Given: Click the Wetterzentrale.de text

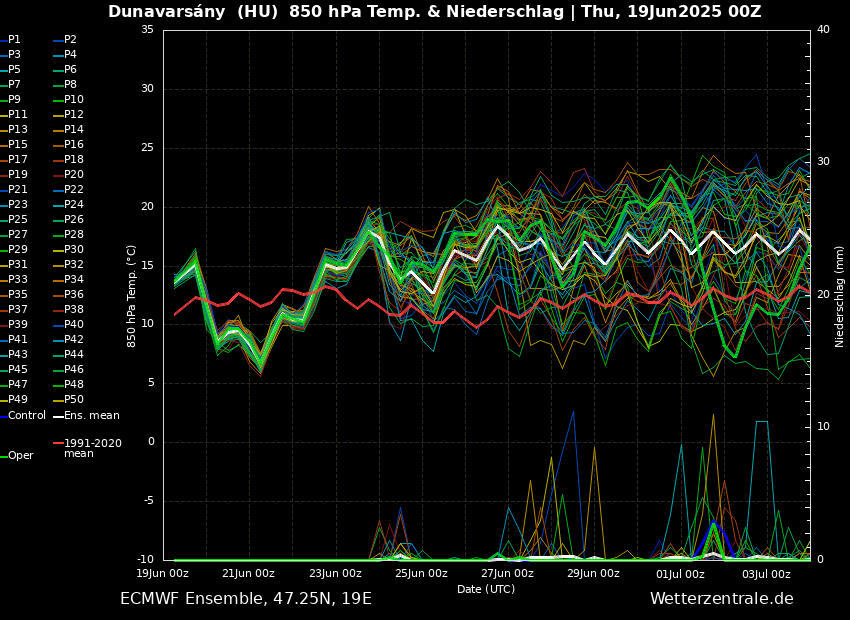Looking at the screenshot, I should tap(721, 599).
